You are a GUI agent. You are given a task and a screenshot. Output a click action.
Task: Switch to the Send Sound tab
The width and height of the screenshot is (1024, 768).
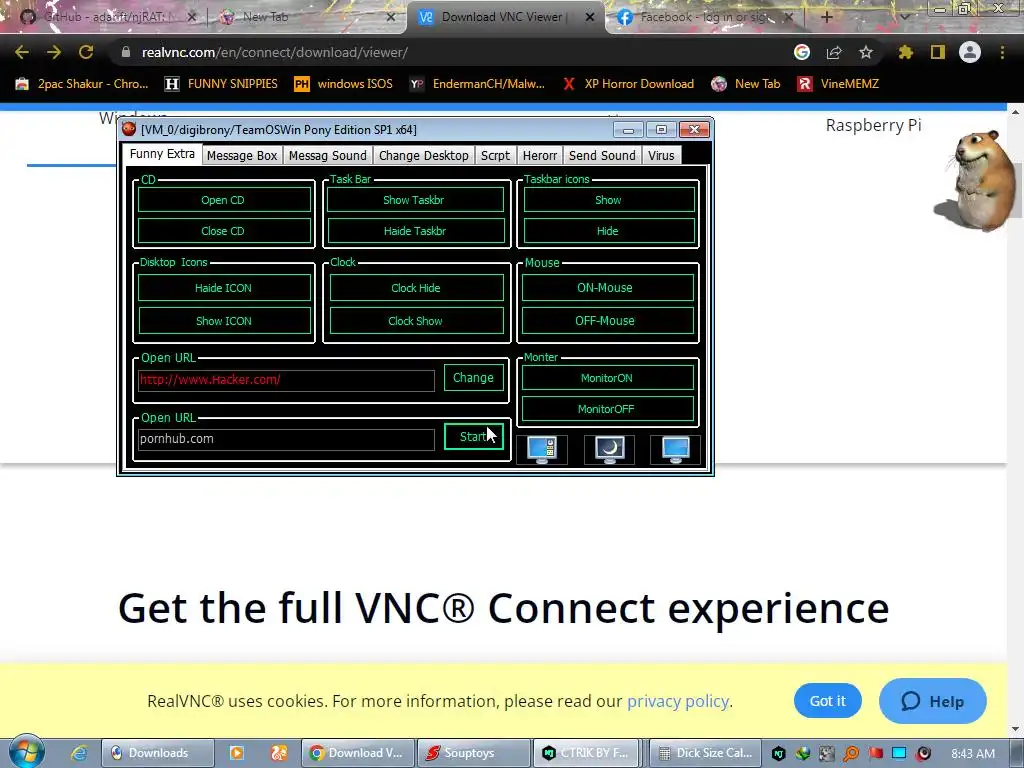(601, 155)
